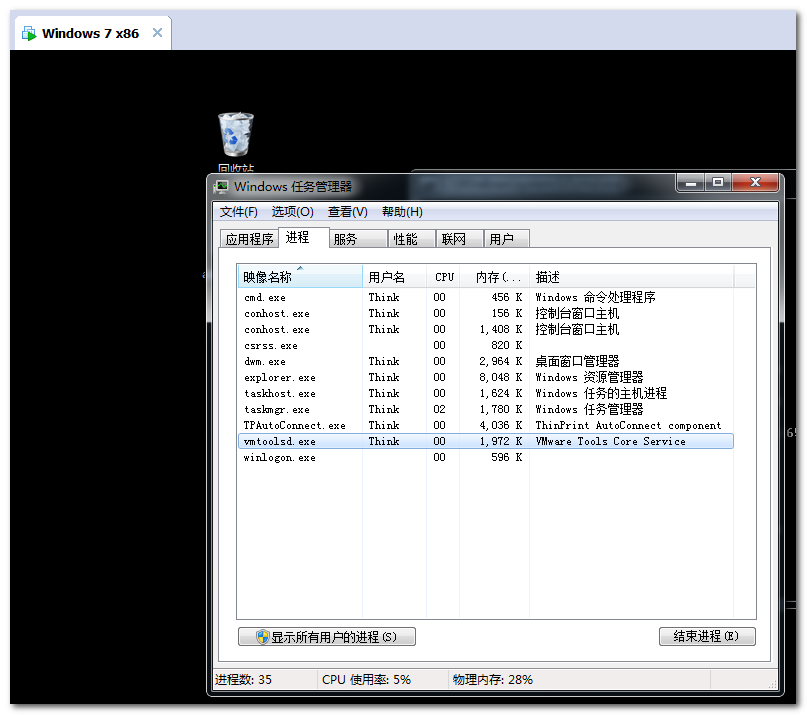Click the 结束进程(E) button
Screen dimensions: 807x715
coord(707,636)
